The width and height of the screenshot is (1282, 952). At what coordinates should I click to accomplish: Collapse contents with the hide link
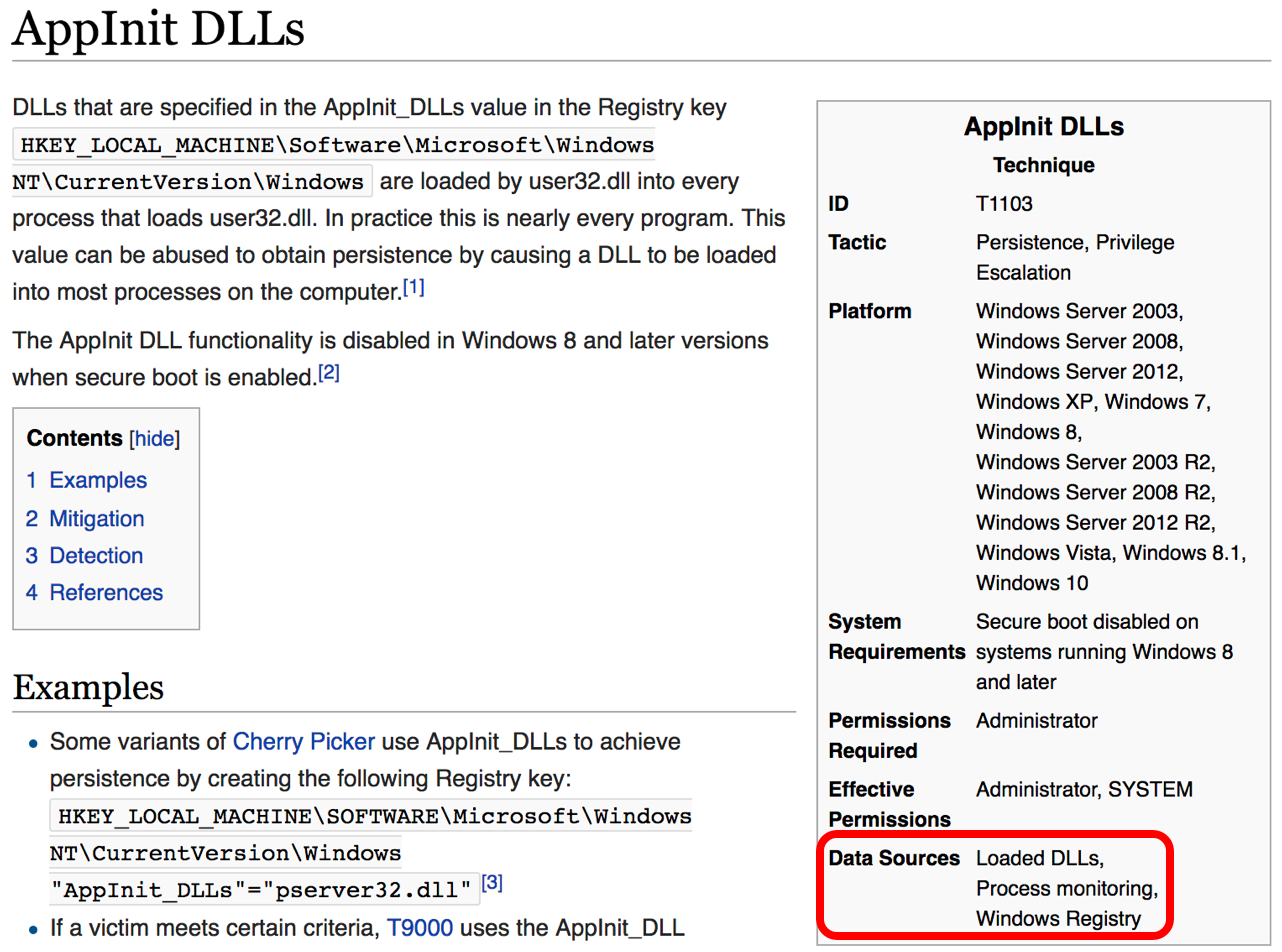(x=154, y=439)
